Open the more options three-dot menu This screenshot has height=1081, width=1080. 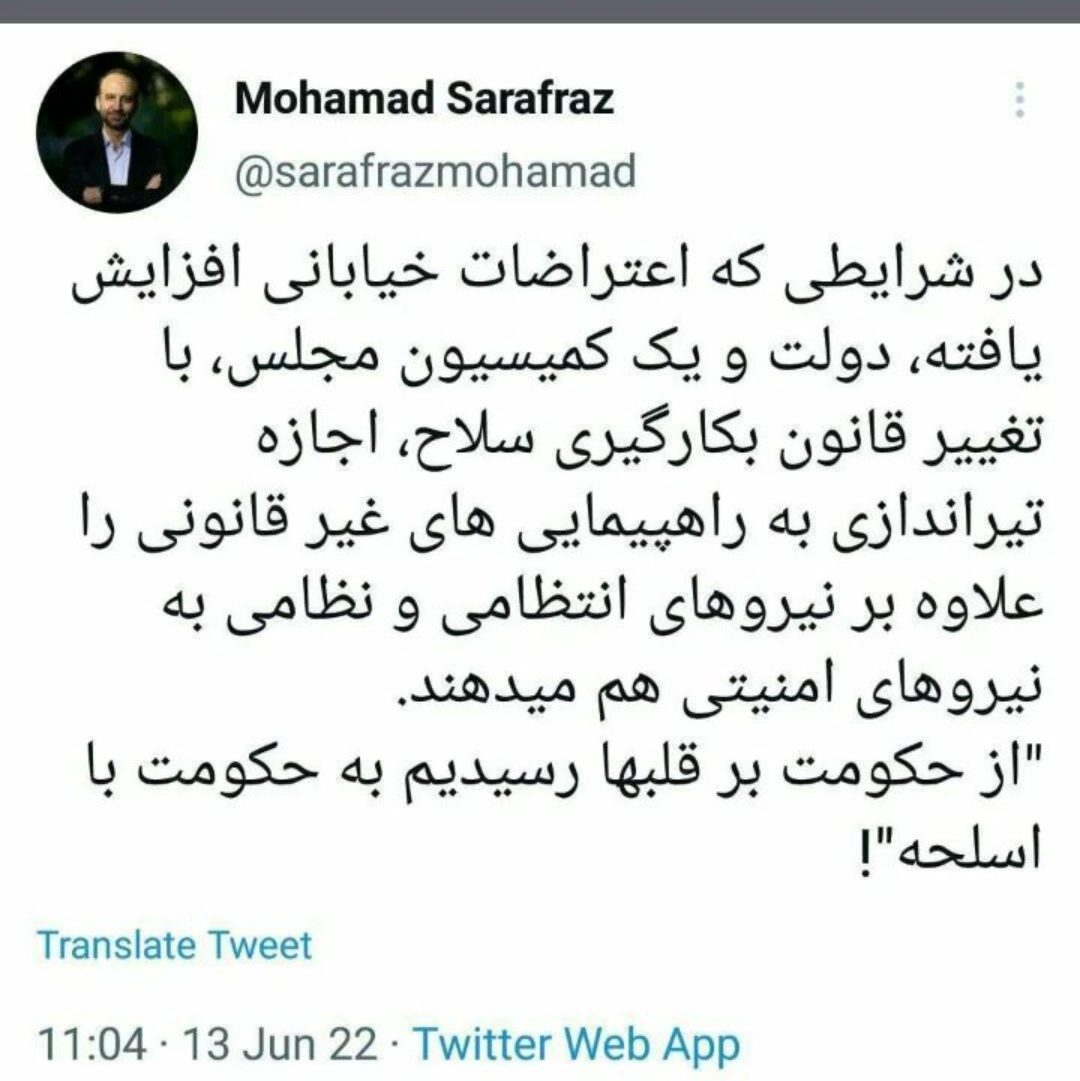point(1019,100)
